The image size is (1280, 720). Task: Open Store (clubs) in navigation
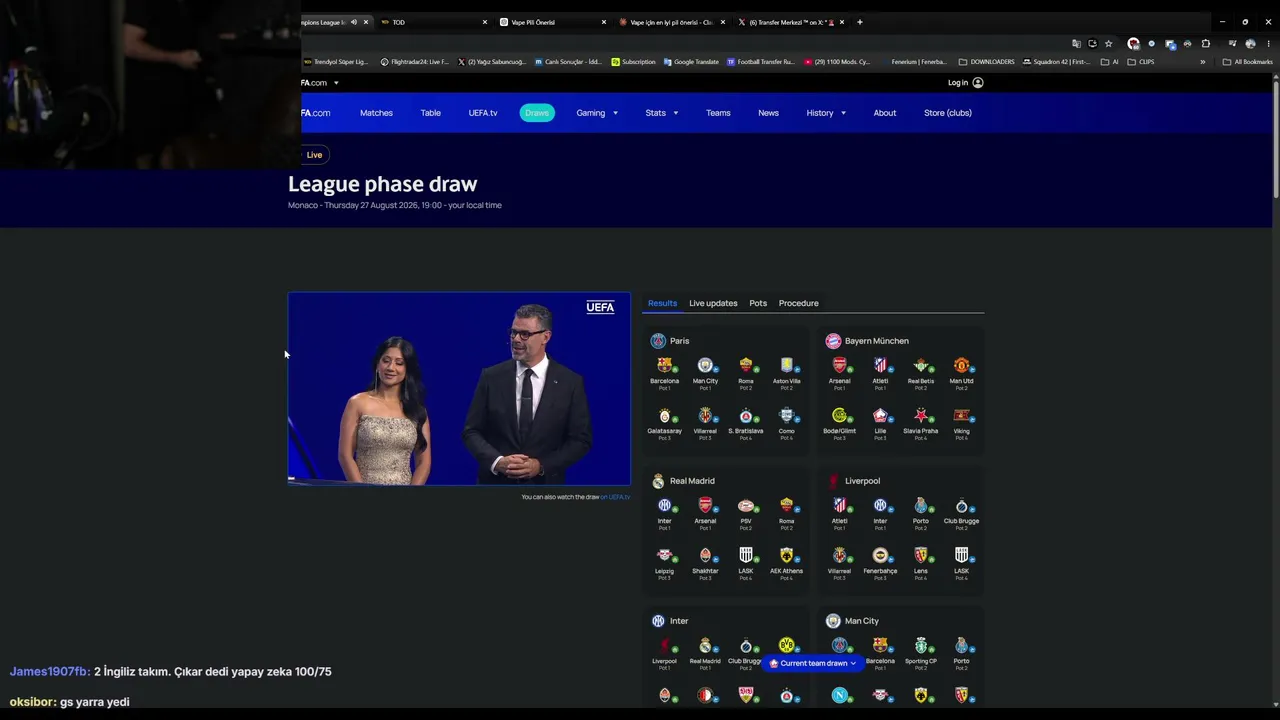pos(948,113)
